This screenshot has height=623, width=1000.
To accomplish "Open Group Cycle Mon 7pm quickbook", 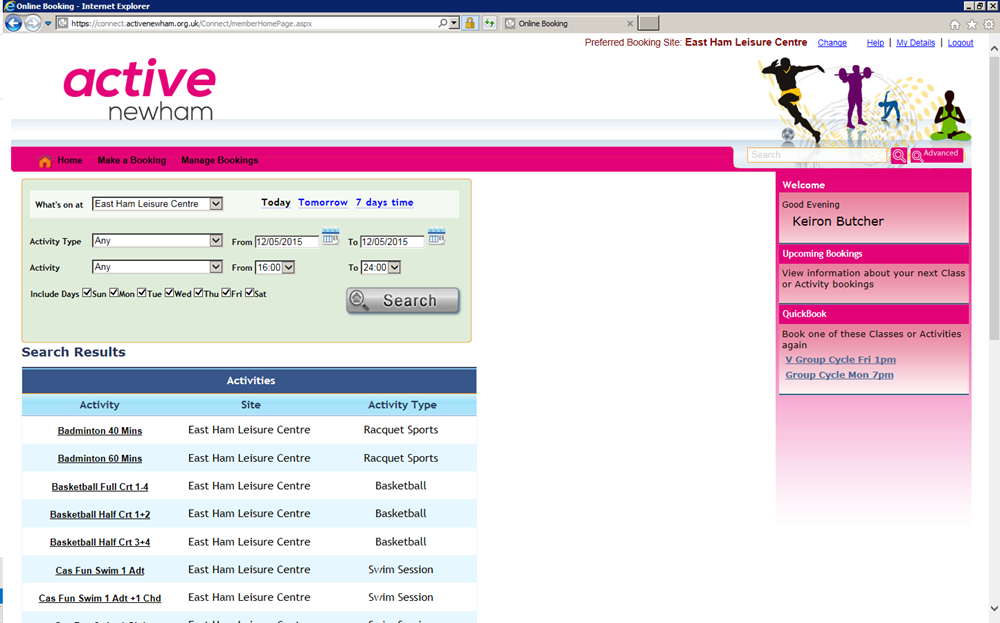I will pyautogui.click(x=839, y=375).
